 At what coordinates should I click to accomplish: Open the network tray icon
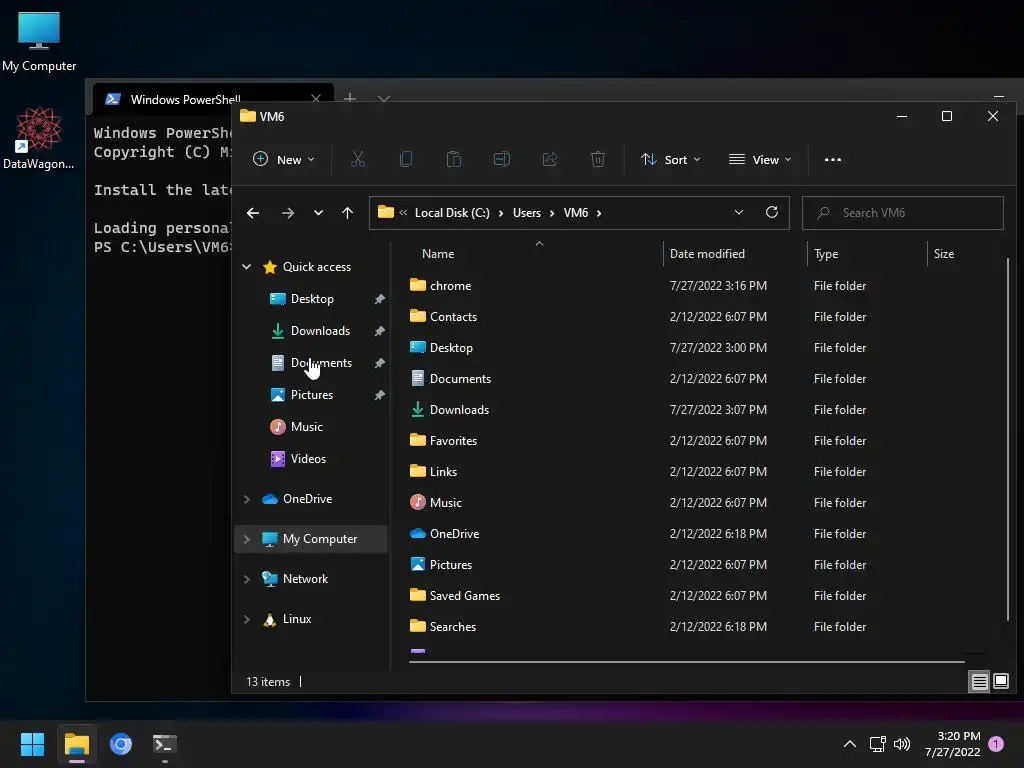point(877,744)
